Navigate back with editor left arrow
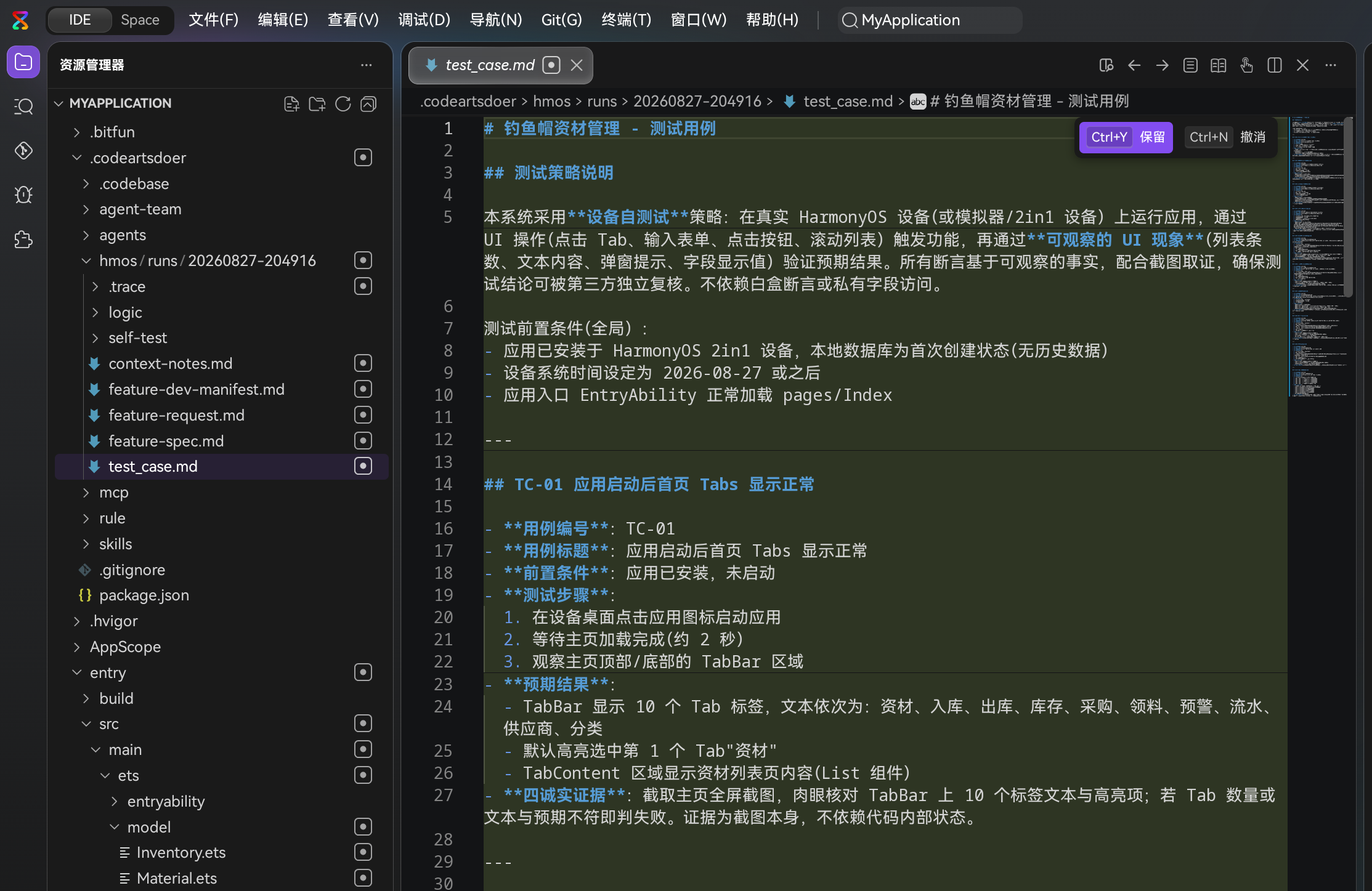1372x891 pixels. 1134,65
